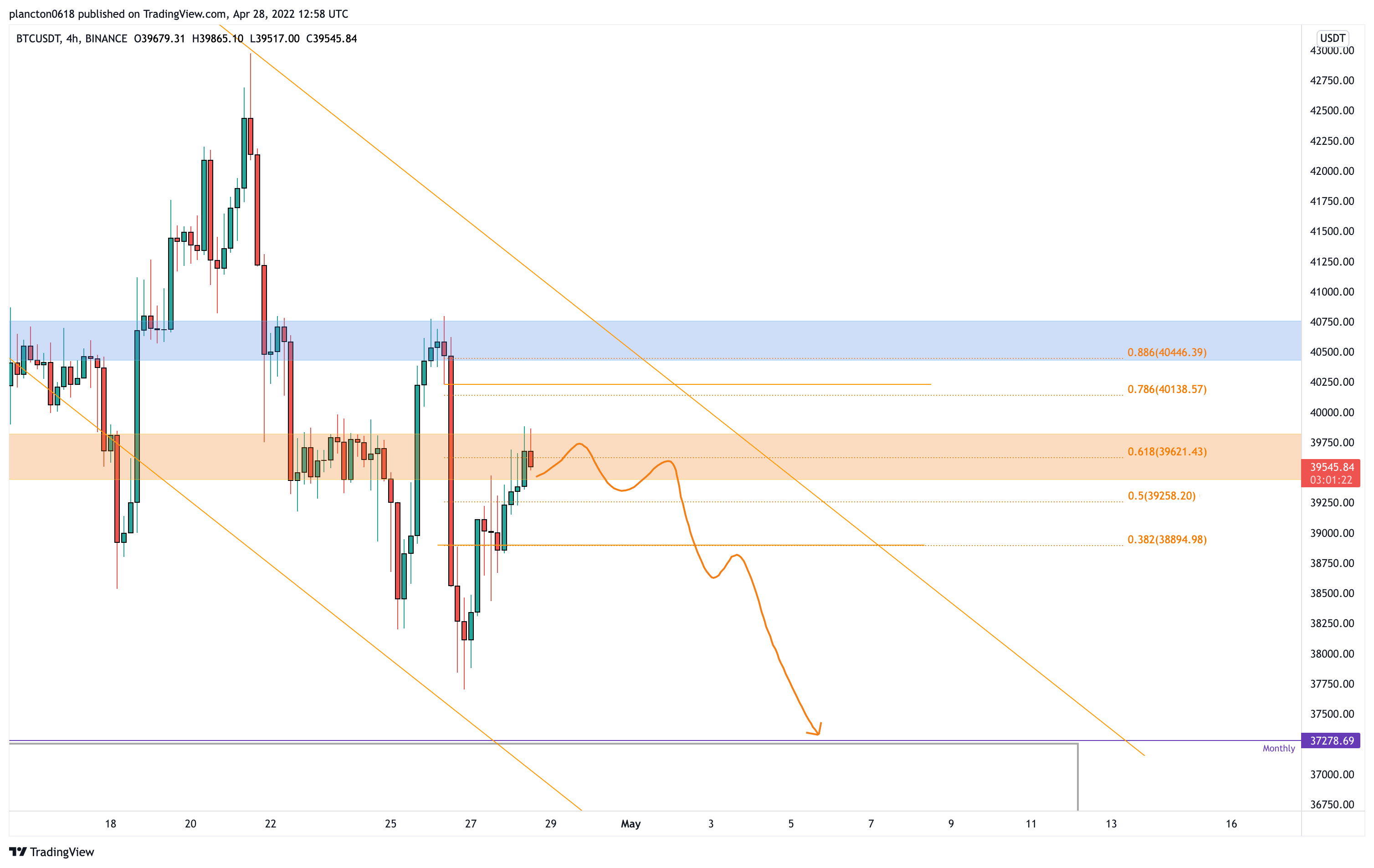Click the low value L39517.00
Screen dimensions: 1374x868
274,39
